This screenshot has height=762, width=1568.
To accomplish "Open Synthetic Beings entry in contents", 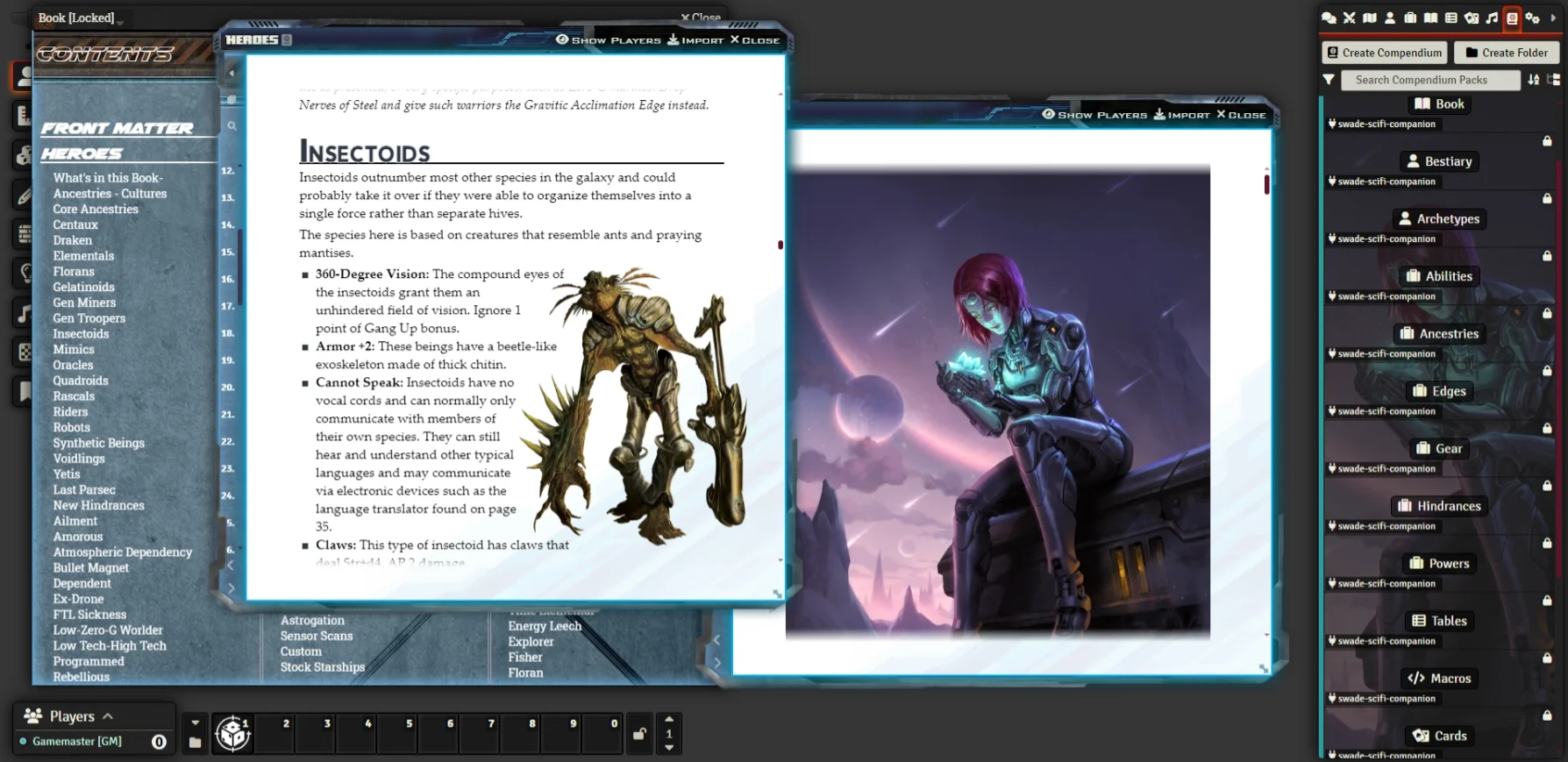I will [98, 443].
